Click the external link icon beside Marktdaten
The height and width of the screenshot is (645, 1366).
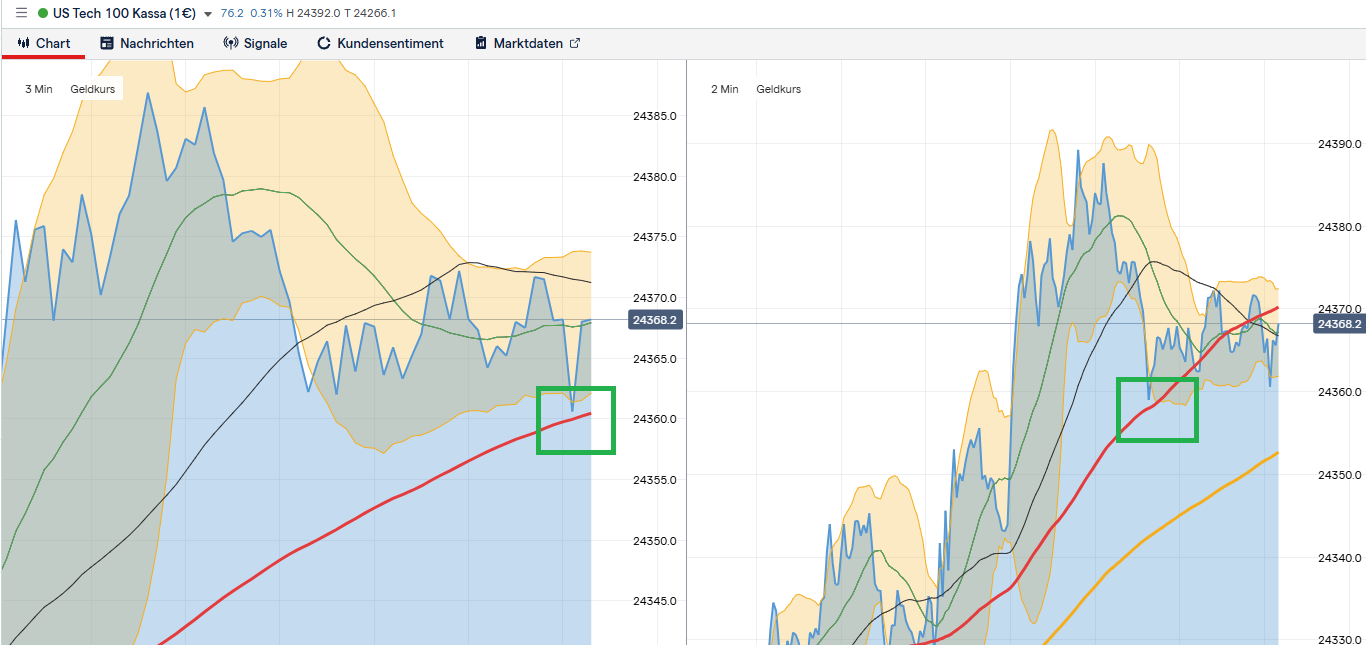575,43
